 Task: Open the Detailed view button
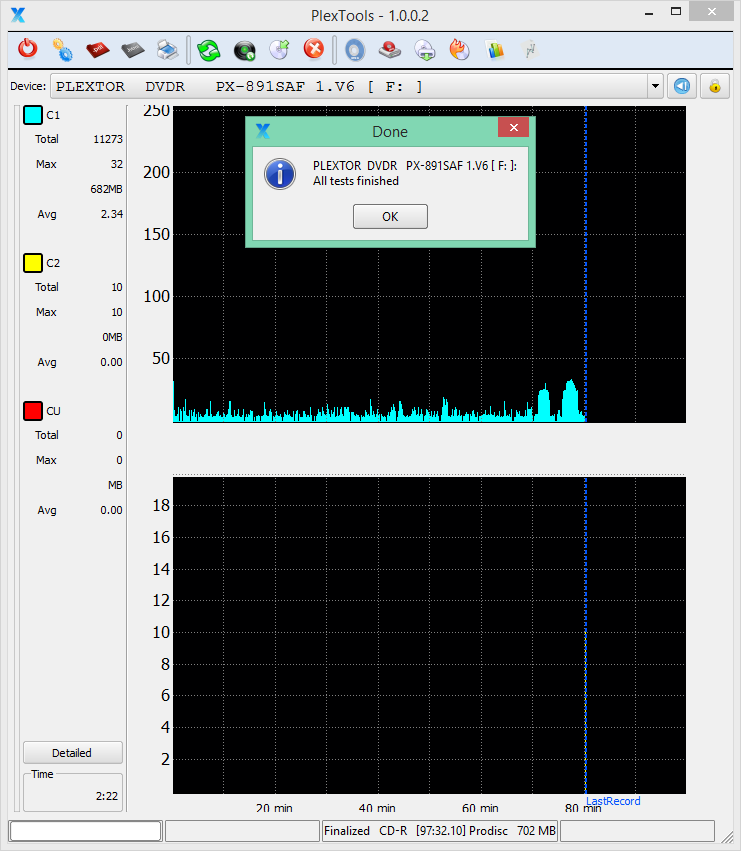pyautogui.click(x=73, y=753)
